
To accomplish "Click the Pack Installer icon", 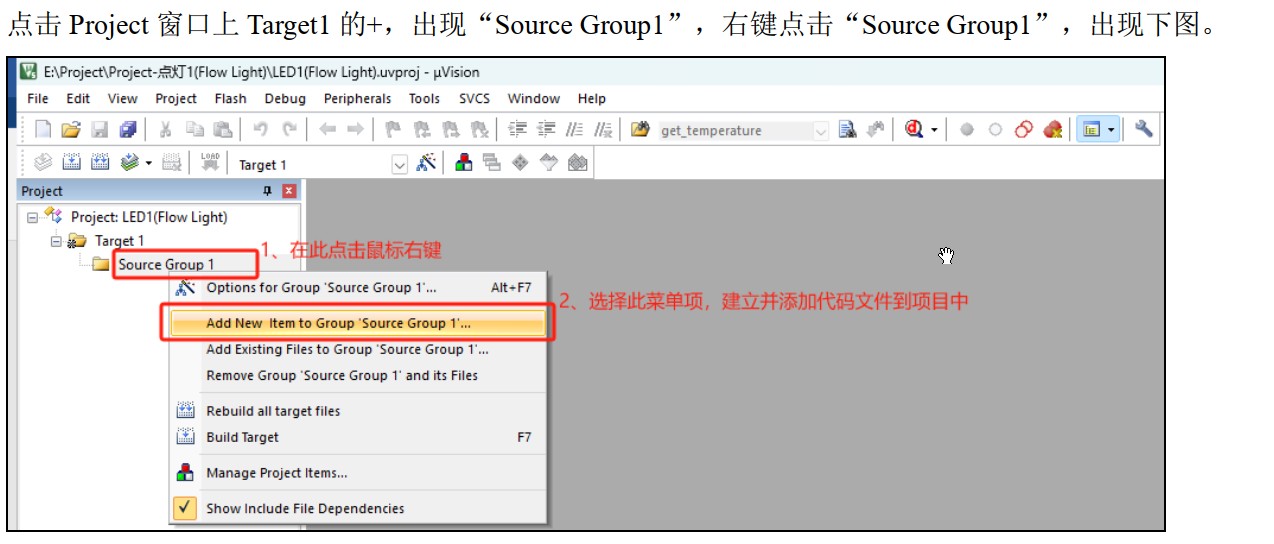I will point(577,163).
